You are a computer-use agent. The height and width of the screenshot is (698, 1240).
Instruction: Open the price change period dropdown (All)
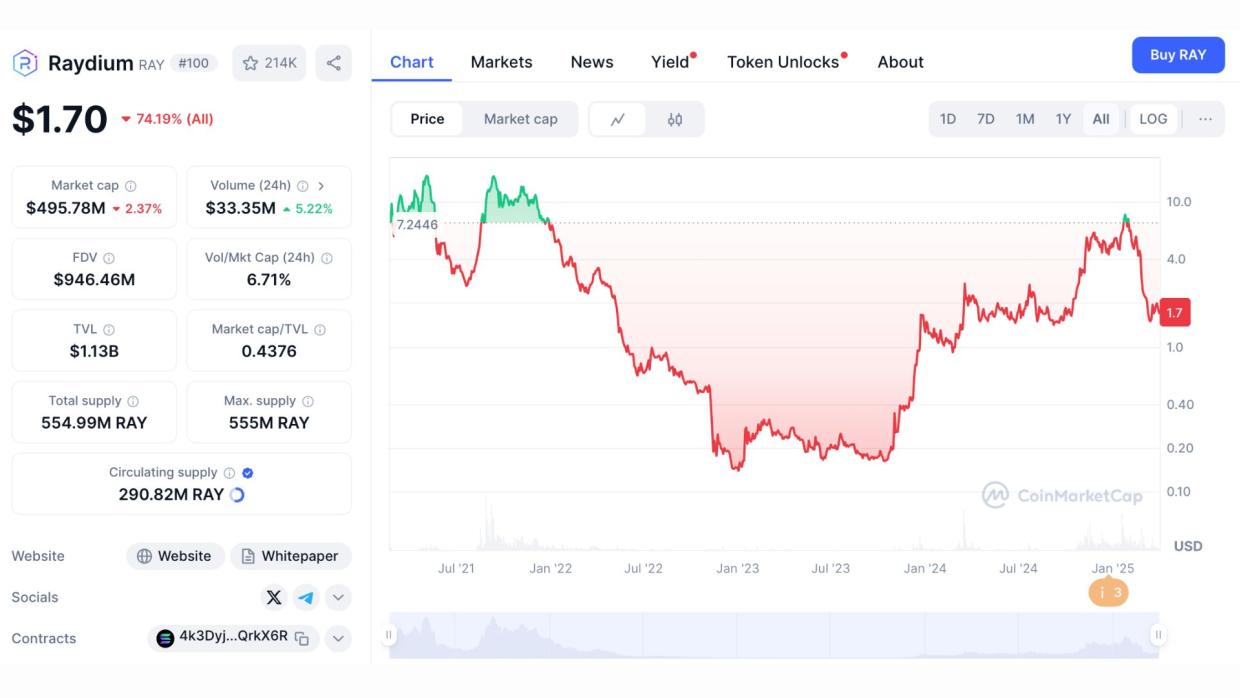(x=167, y=119)
